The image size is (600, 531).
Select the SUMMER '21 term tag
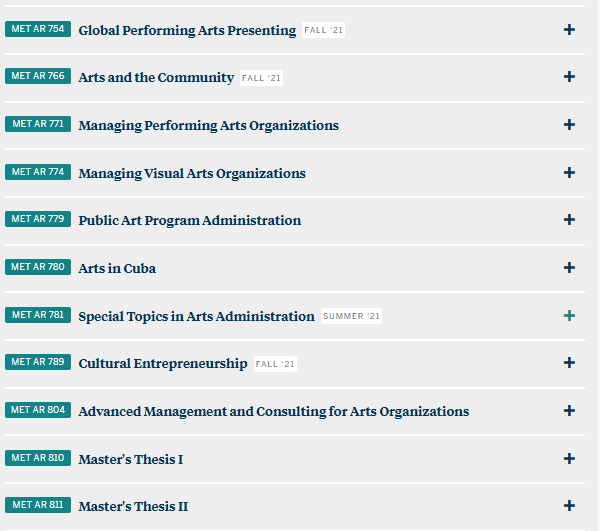click(x=351, y=316)
